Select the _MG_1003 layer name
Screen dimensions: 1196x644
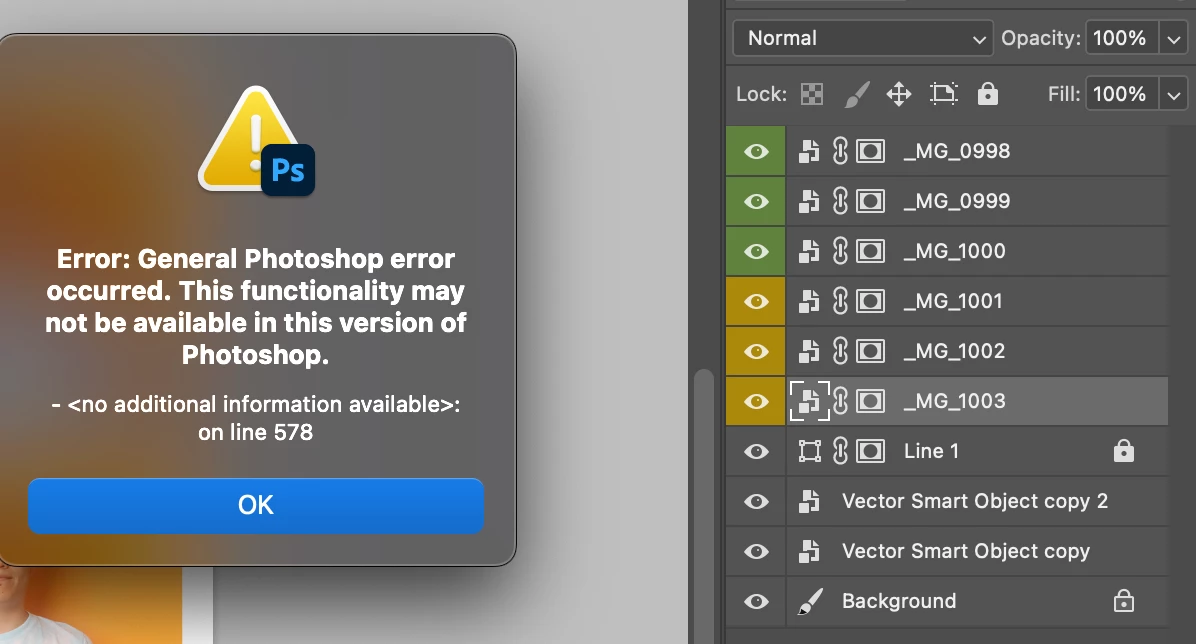954,401
